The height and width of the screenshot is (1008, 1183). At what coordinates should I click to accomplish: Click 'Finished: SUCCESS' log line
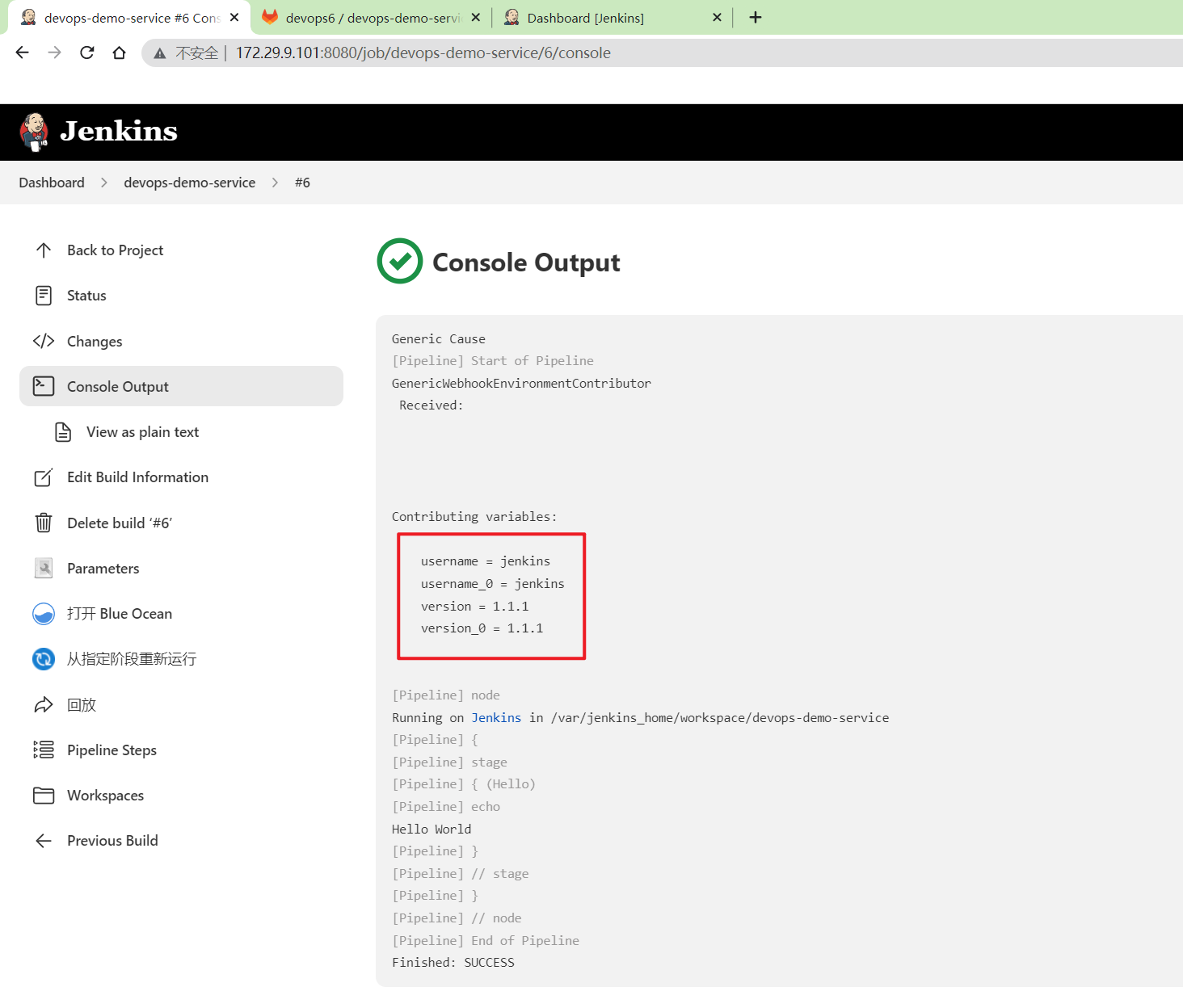[453, 962]
